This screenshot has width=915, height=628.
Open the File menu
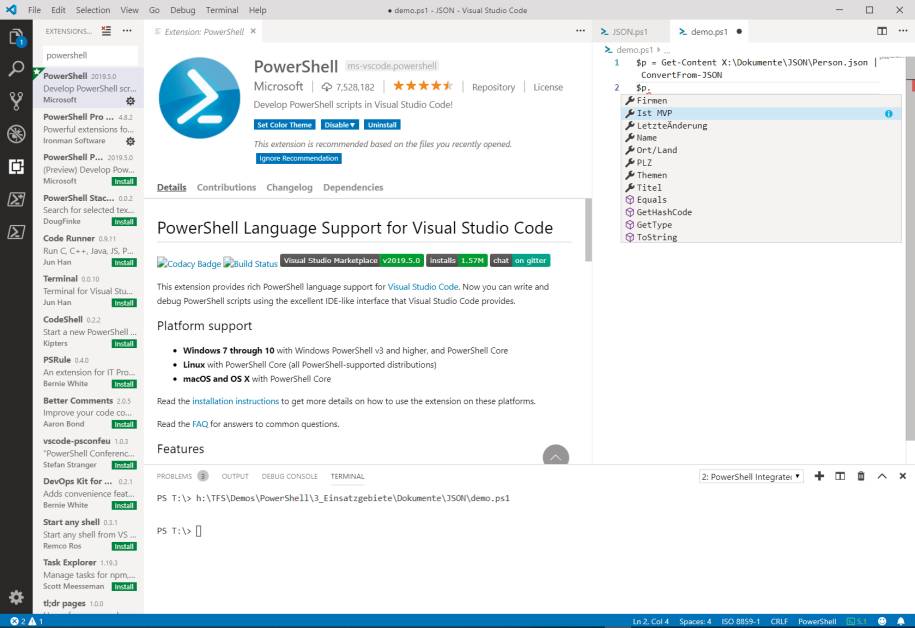(34, 10)
